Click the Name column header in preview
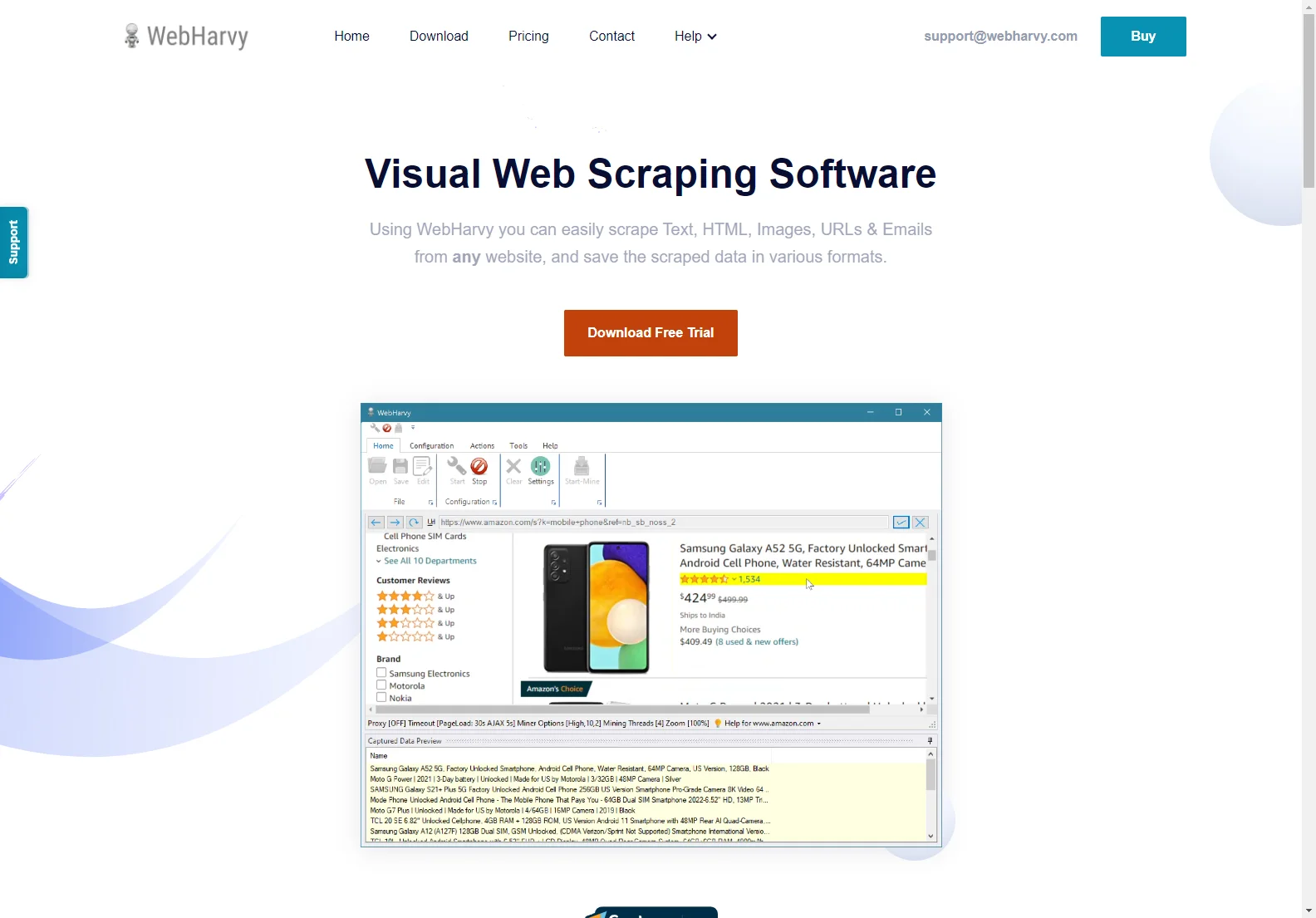This screenshot has height=918, width=1316. tap(379, 756)
